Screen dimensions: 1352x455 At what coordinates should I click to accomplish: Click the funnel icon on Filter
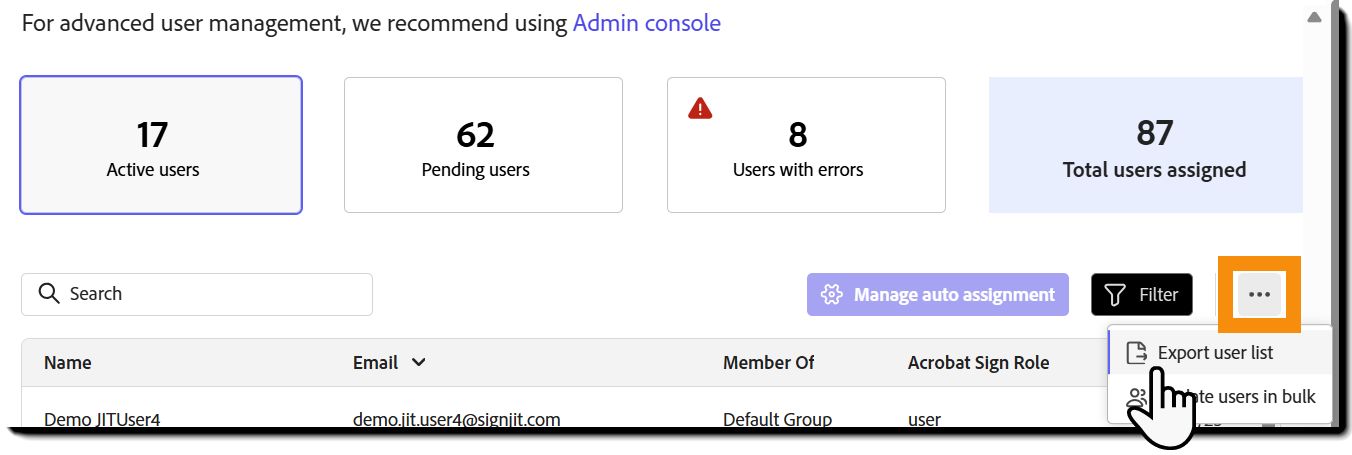(x=1115, y=295)
